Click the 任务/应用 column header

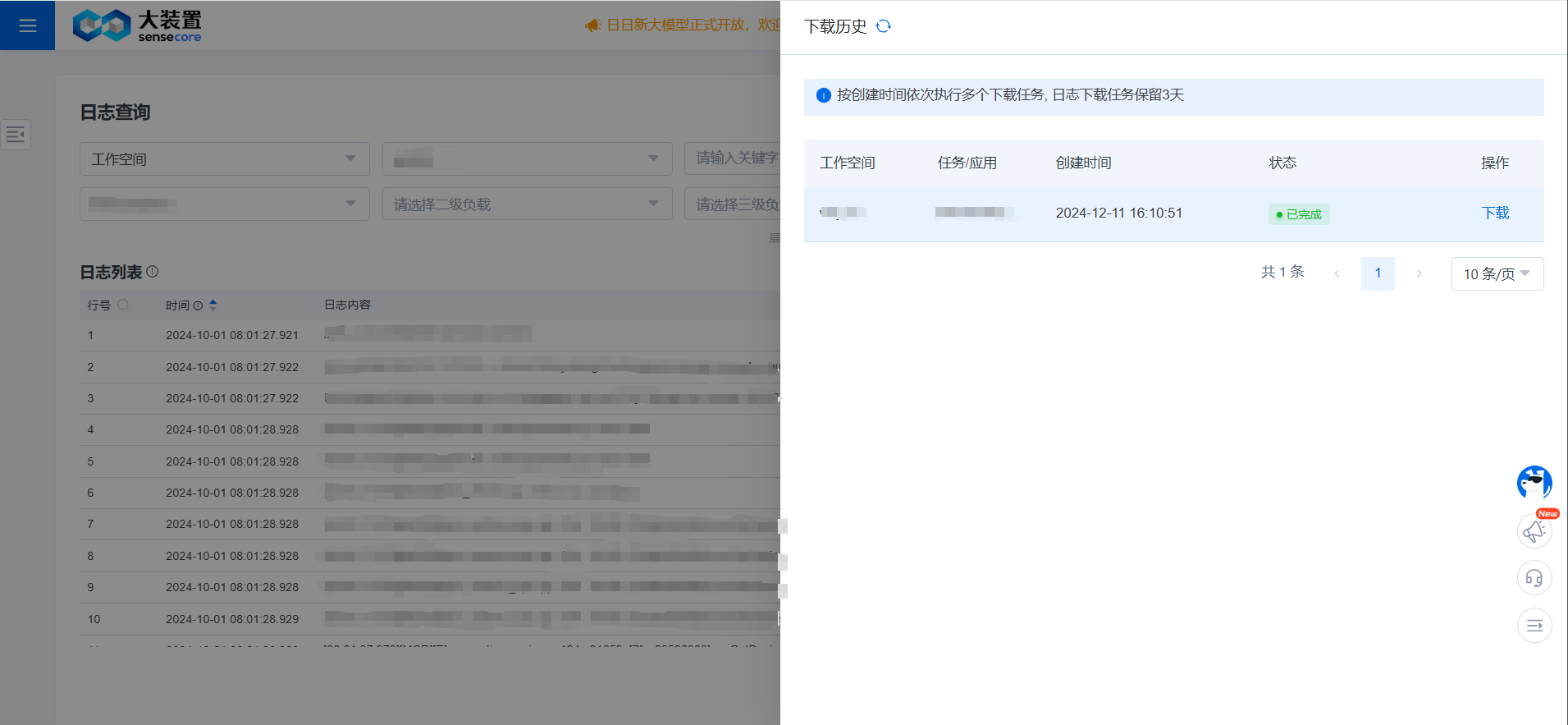pos(967,163)
